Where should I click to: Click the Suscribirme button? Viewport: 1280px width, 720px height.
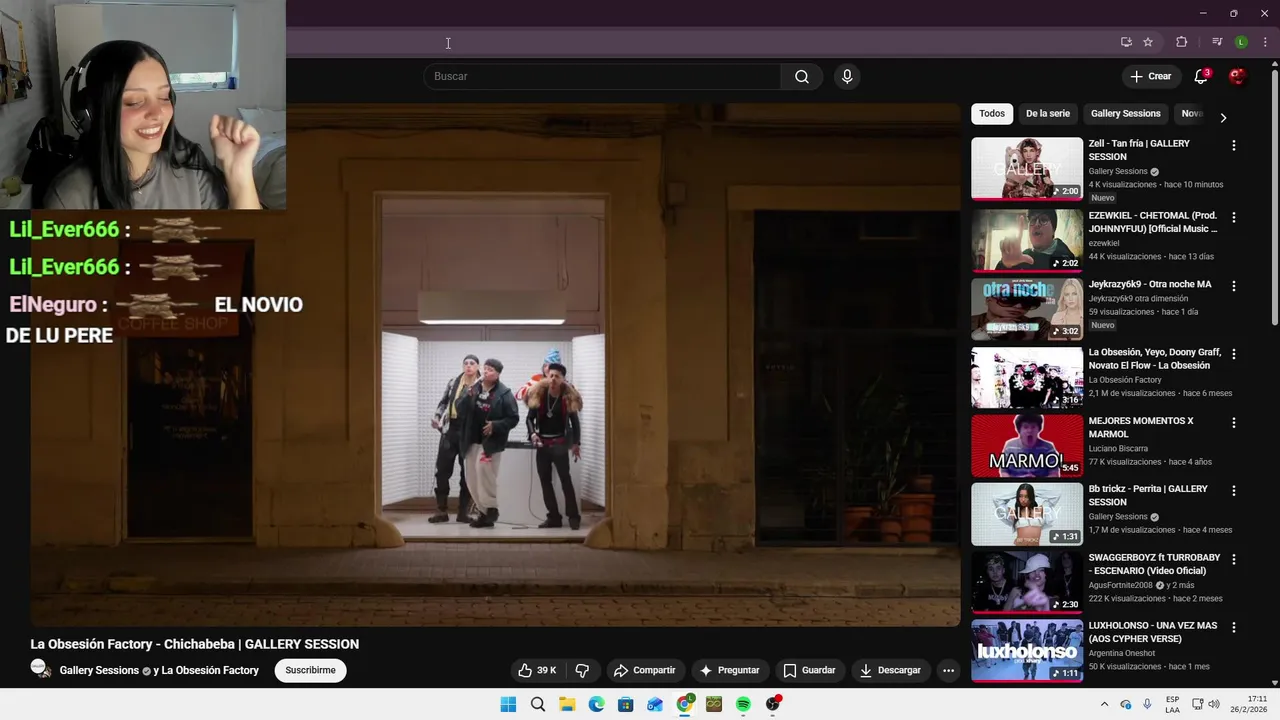310,670
